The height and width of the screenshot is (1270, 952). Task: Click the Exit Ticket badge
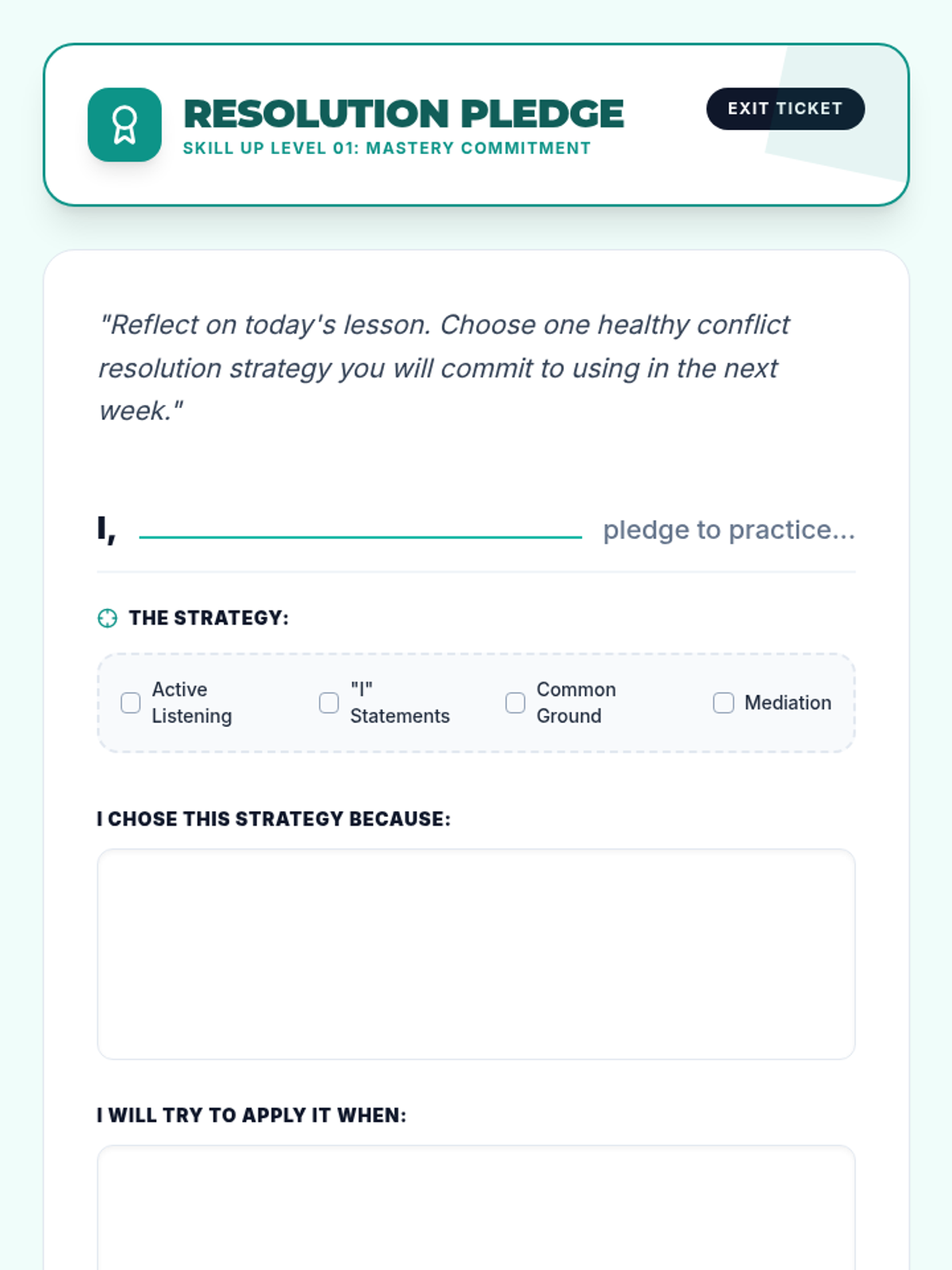pyautogui.click(x=785, y=109)
